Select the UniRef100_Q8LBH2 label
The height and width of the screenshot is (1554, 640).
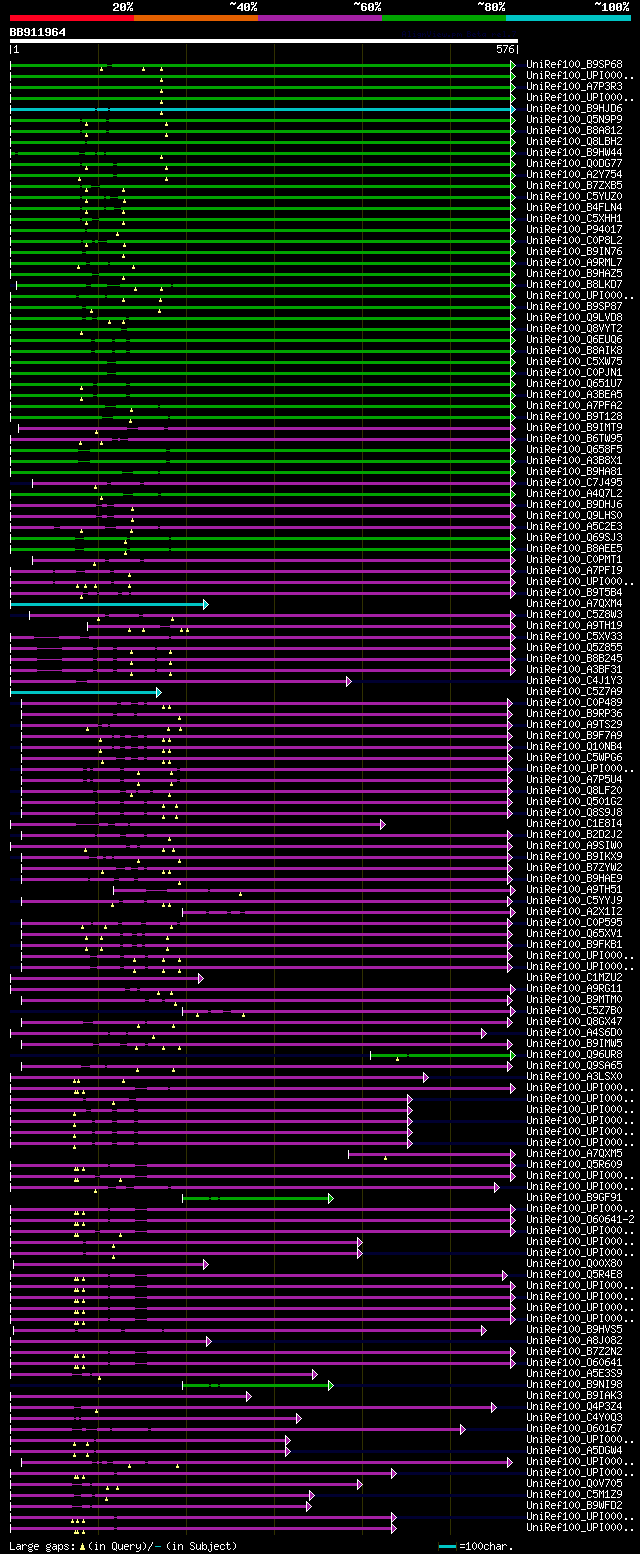[x=574, y=141]
